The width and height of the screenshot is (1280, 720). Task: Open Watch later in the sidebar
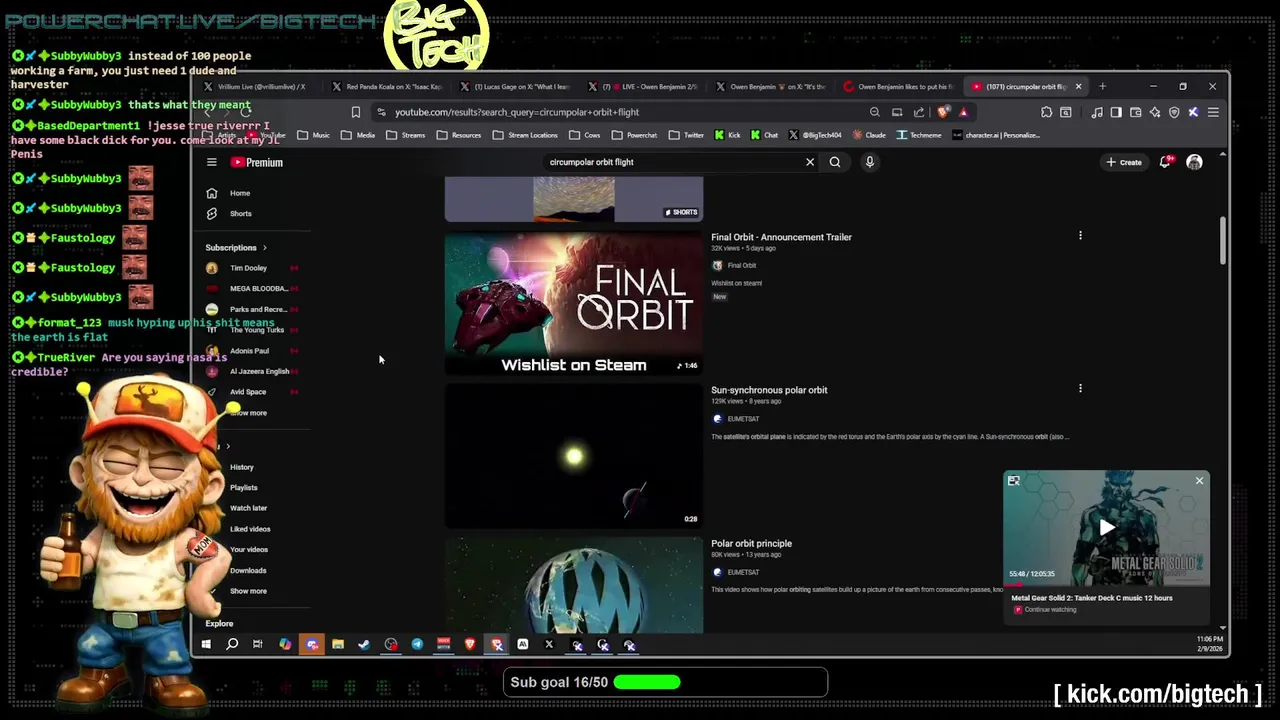[x=248, y=508]
